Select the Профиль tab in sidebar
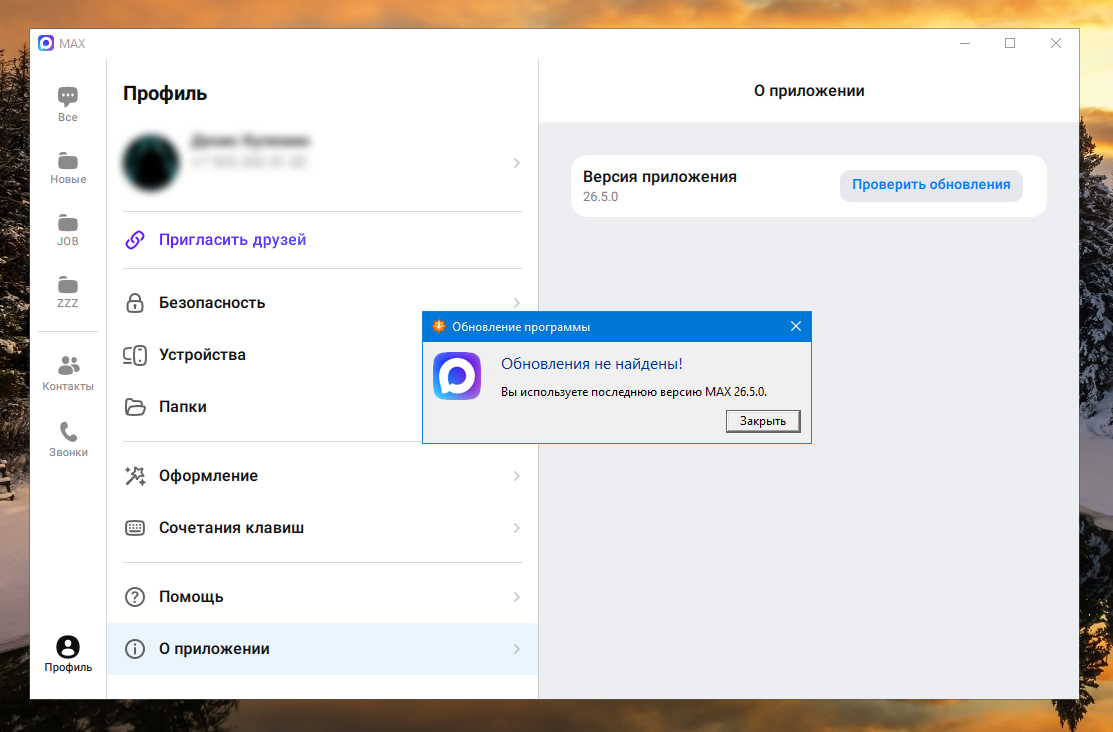This screenshot has height=732, width=1113. [x=67, y=654]
